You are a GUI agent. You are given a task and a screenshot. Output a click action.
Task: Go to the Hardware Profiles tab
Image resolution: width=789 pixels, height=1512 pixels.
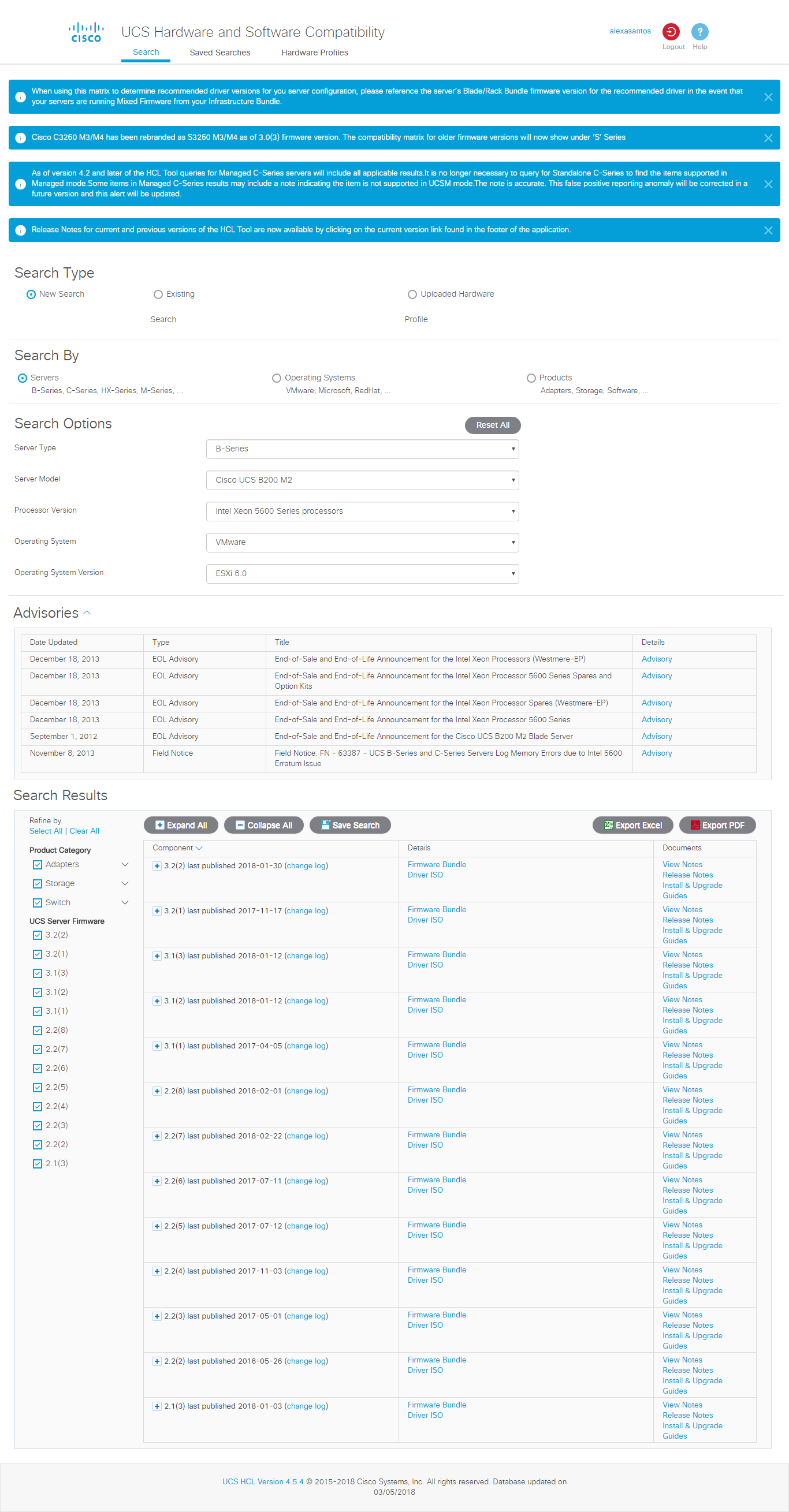315,53
